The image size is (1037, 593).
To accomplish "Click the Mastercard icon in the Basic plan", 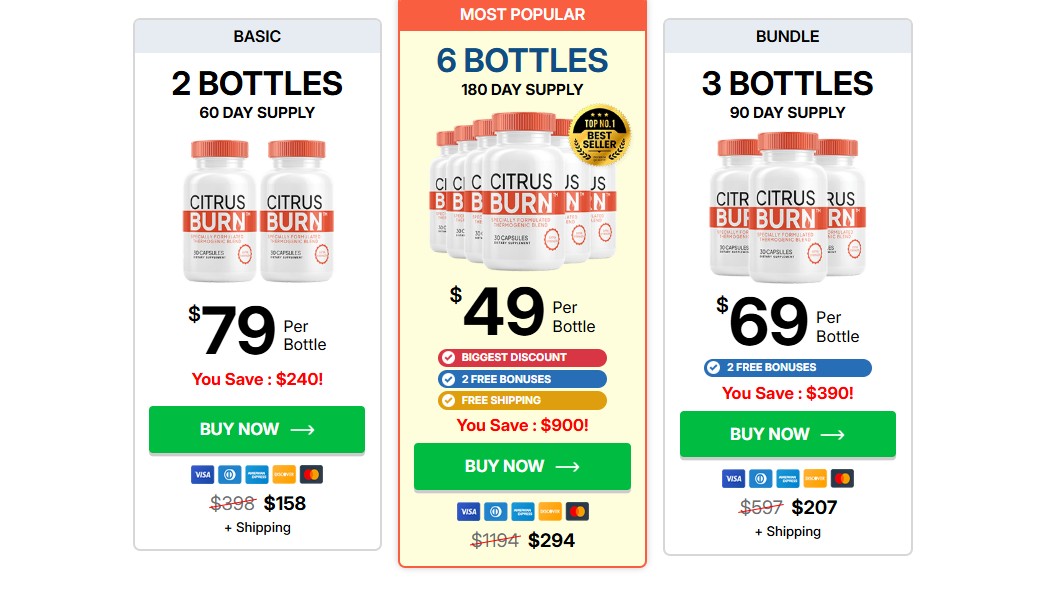I will [311, 474].
